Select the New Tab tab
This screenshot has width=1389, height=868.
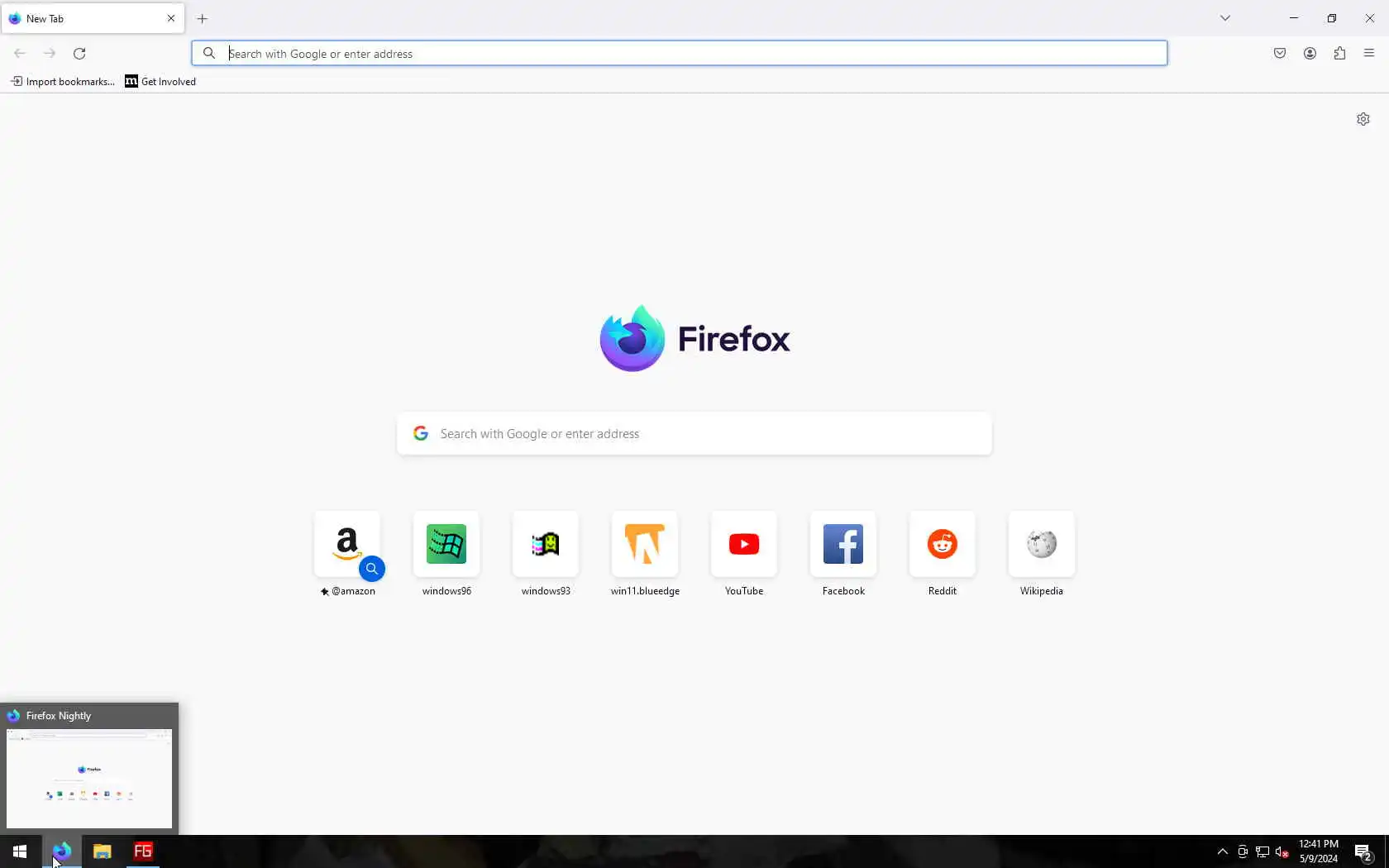pyautogui.click(x=93, y=18)
